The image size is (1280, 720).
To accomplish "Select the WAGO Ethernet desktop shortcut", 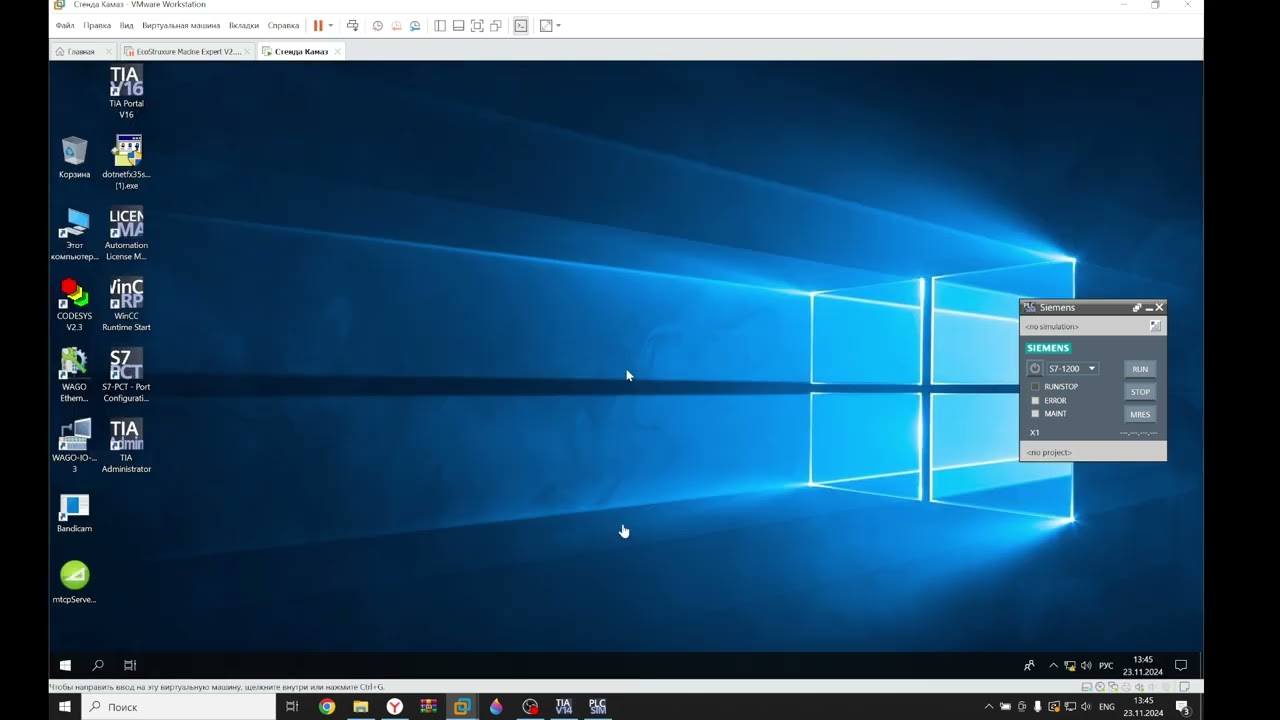I will [x=74, y=375].
